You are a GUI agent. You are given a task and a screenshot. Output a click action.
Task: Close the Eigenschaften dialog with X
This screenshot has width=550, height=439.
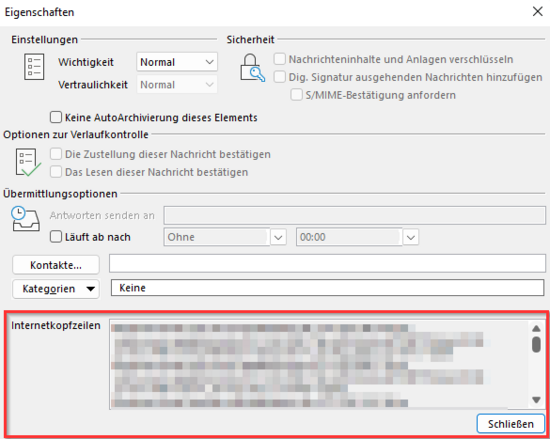pos(537,12)
